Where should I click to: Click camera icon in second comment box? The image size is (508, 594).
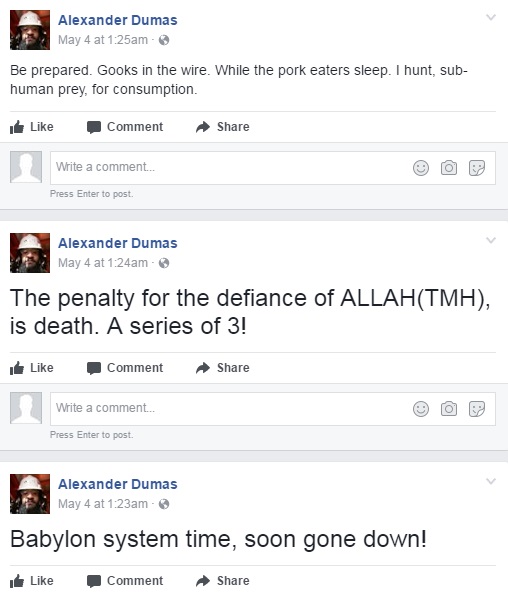tap(449, 409)
